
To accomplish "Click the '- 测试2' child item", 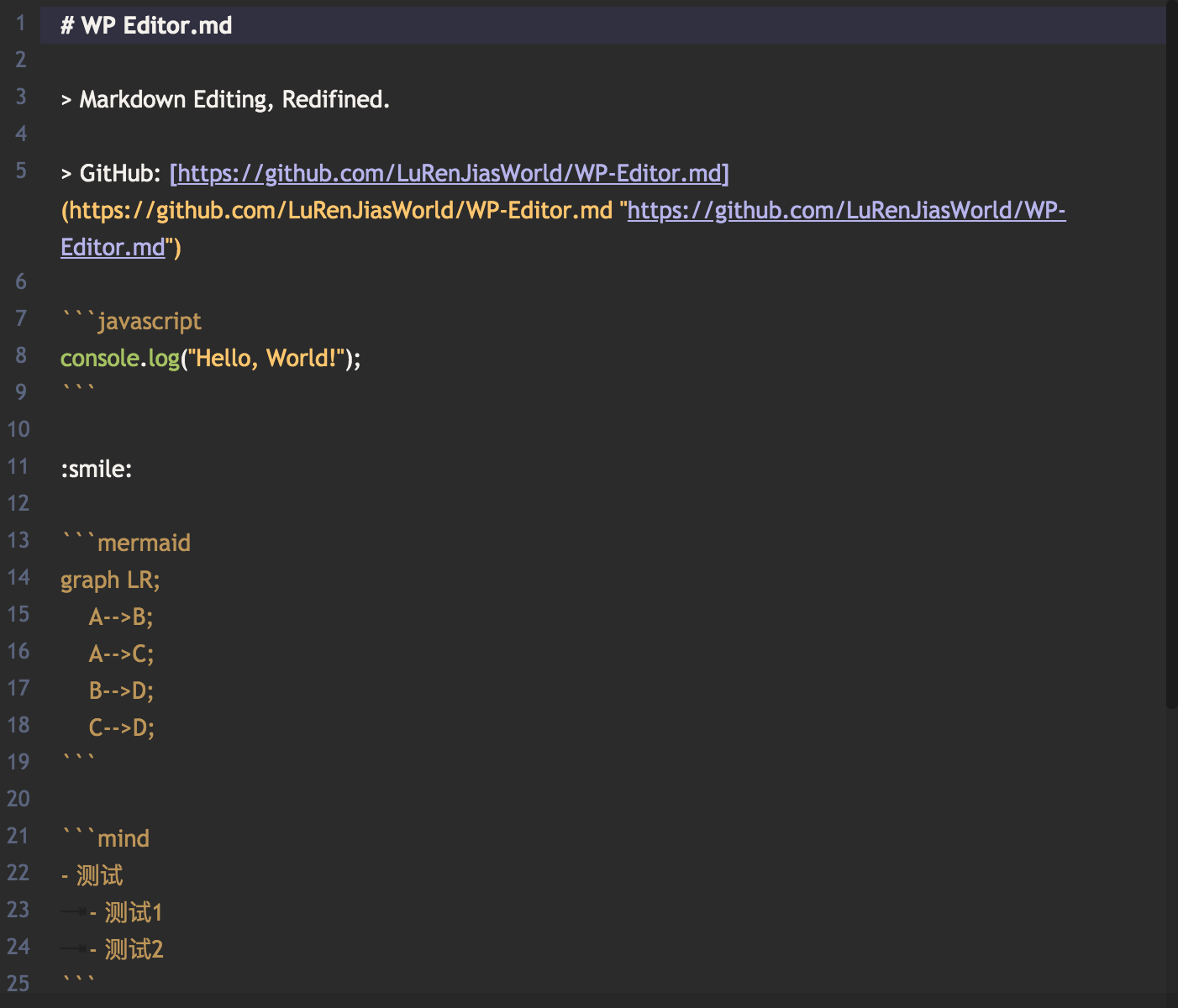I will (x=126, y=949).
